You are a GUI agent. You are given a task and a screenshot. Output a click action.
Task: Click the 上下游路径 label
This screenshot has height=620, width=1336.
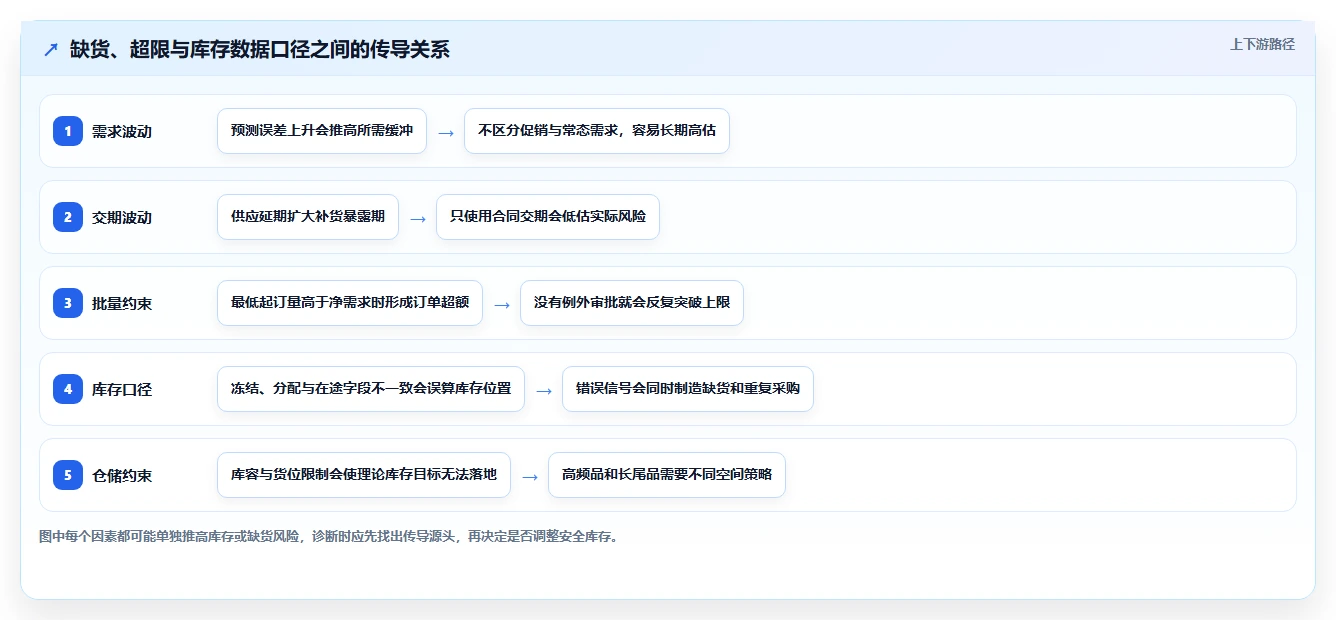point(1262,44)
